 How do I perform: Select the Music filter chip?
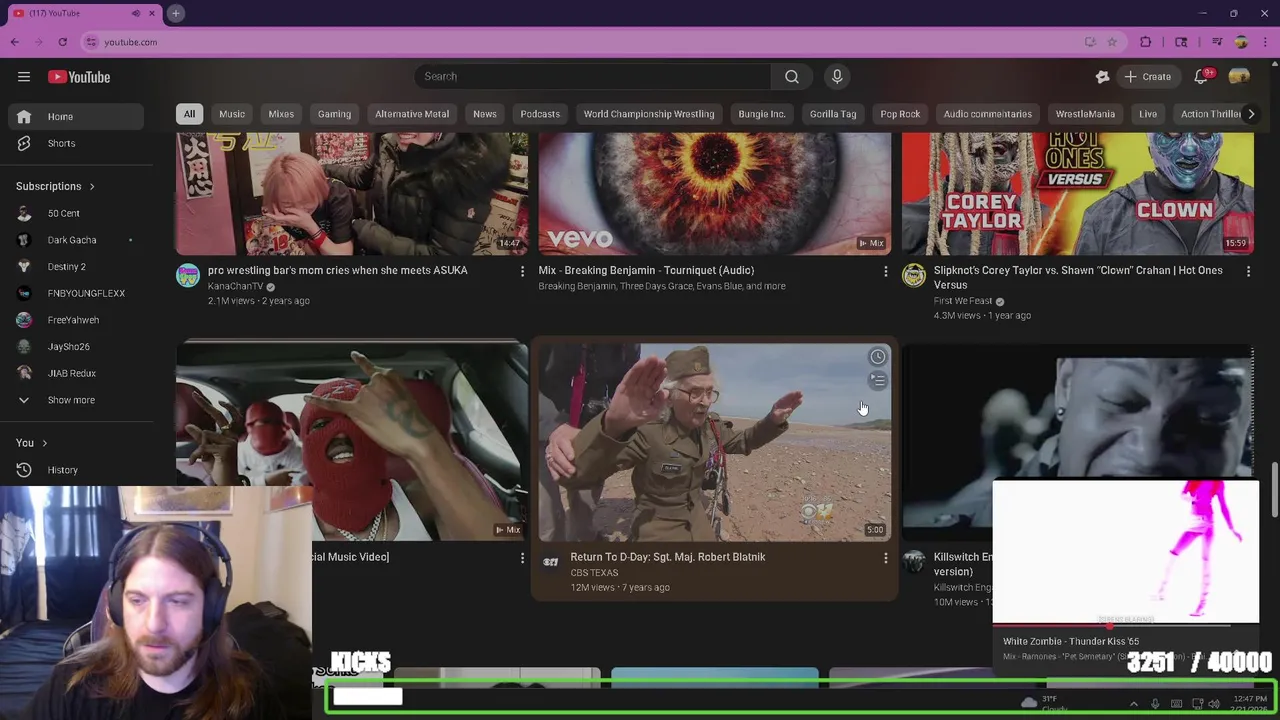[x=232, y=114]
